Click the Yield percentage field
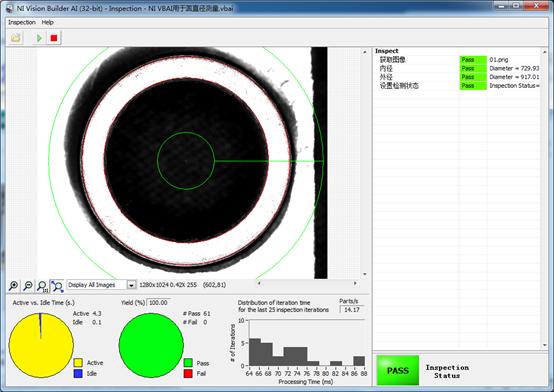Screen dimensions: 554x392 tap(158, 303)
